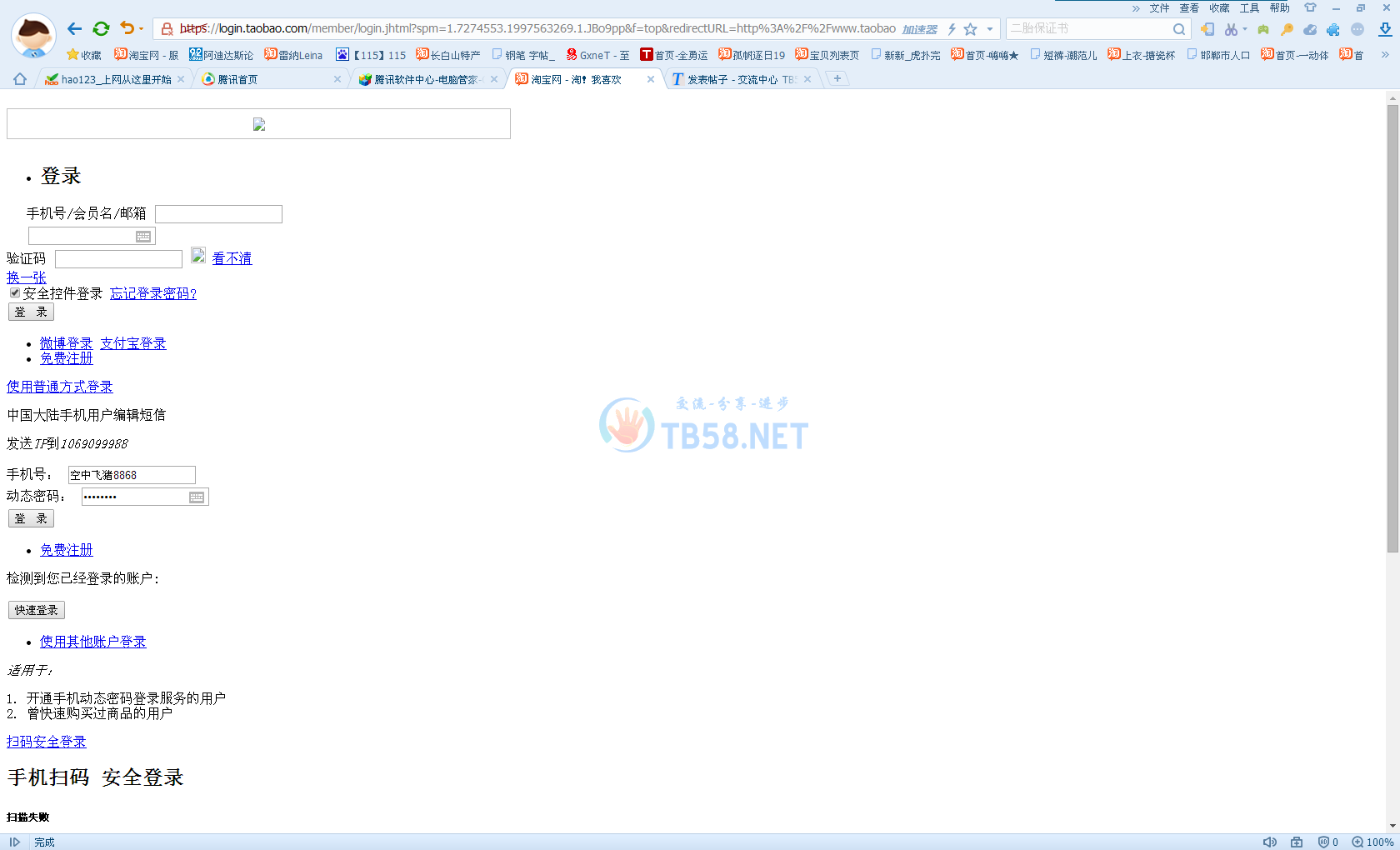The image size is (1400, 850).
Task: Switch to the 腾讯首页 tab
Action: click(x=272, y=79)
